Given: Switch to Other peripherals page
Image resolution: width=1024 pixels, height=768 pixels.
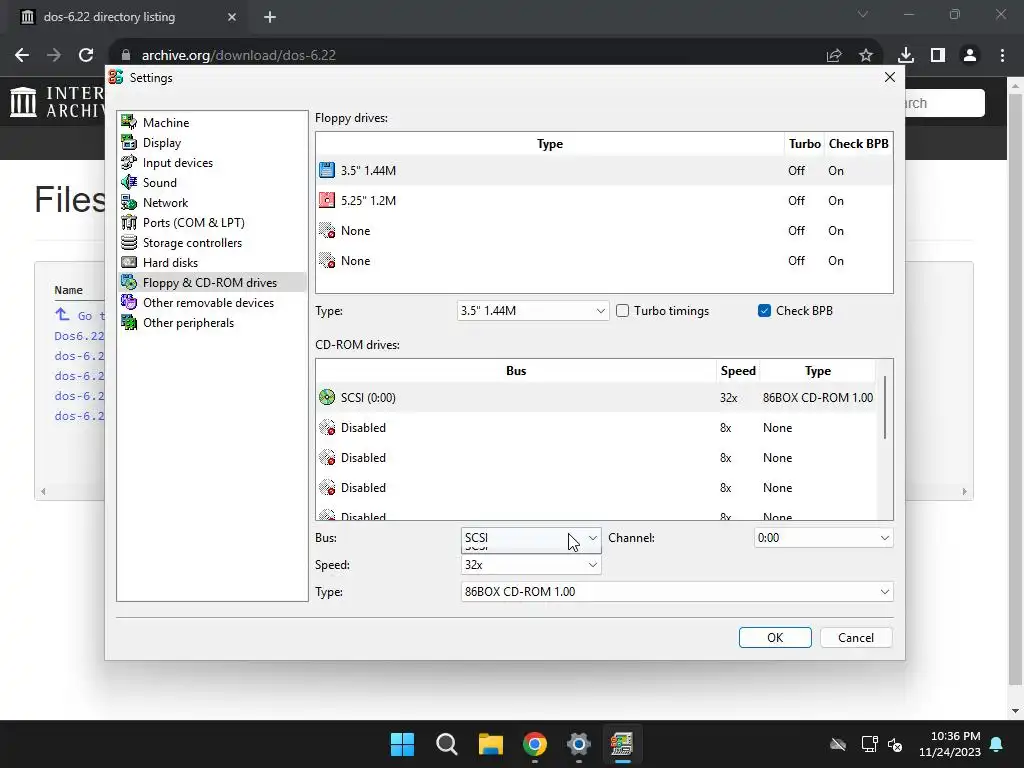Looking at the screenshot, I should tap(188, 323).
